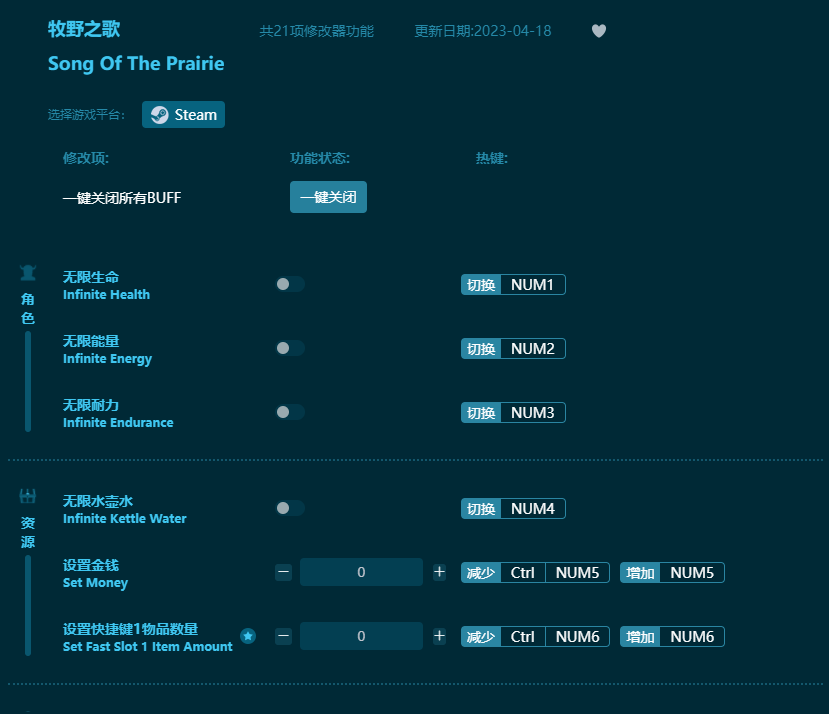829x714 pixels.
Task: Click 切换 NUM1 hotkey for Infinite Health
Action: tap(513, 284)
